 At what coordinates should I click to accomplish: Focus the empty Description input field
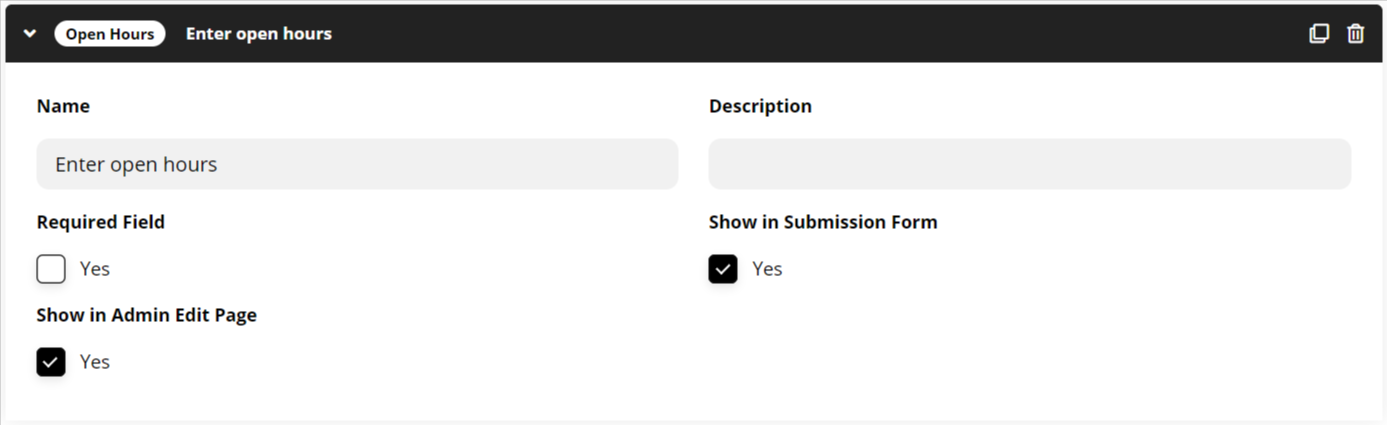(x=1030, y=164)
